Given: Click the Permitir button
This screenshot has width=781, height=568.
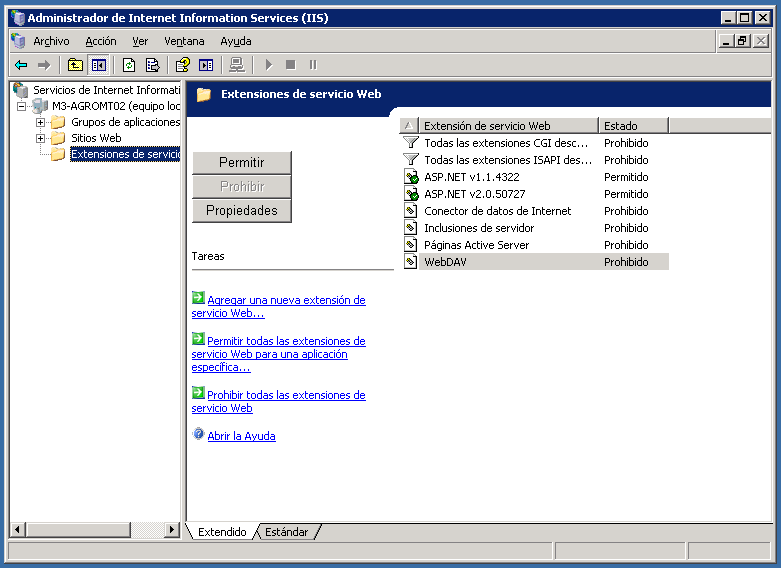Looking at the screenshot, I should tap(242, 162).
